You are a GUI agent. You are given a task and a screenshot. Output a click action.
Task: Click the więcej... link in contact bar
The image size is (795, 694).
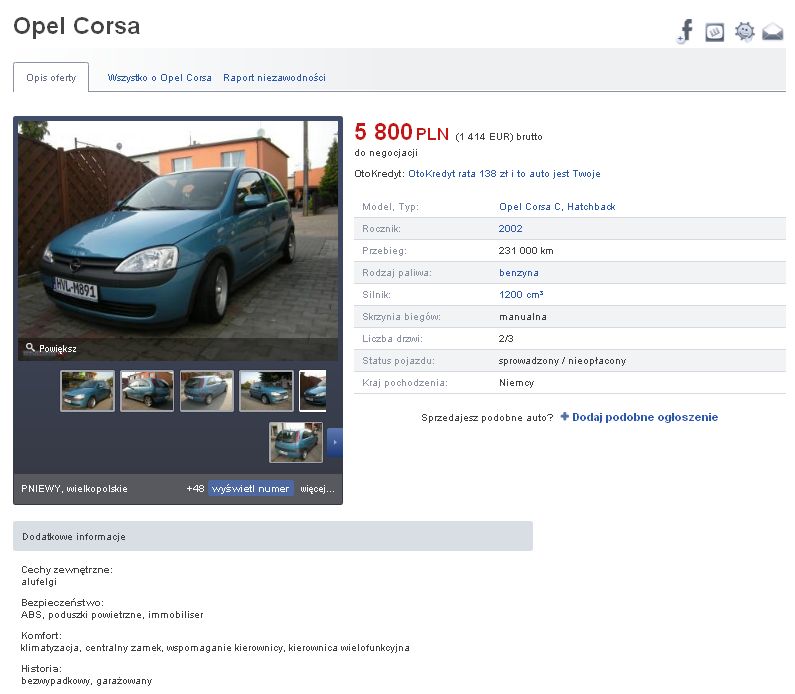pyautogui.click(x=317, y=489)
